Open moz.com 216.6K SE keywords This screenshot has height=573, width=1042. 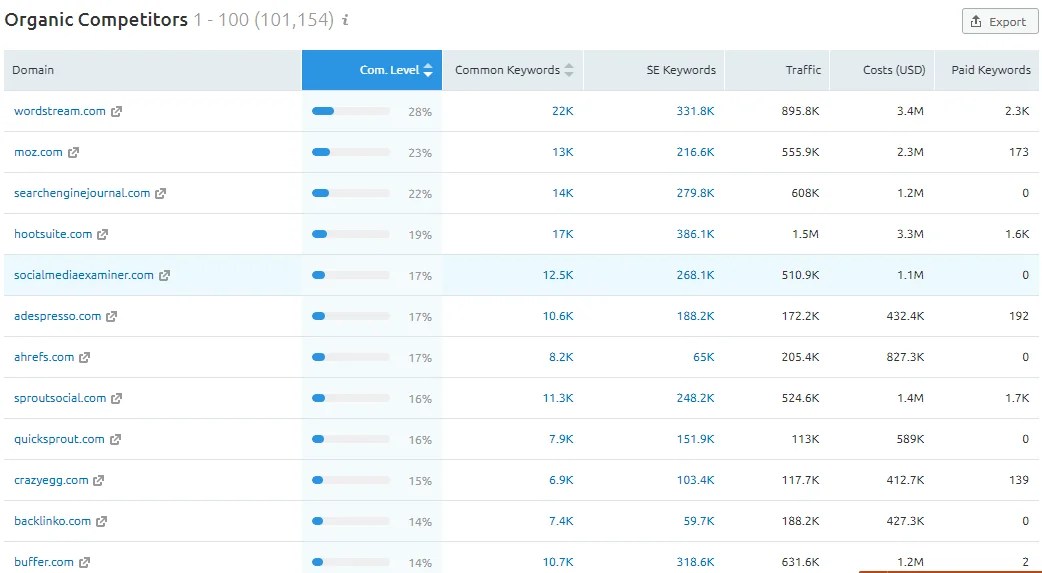(x=695, y=152)
